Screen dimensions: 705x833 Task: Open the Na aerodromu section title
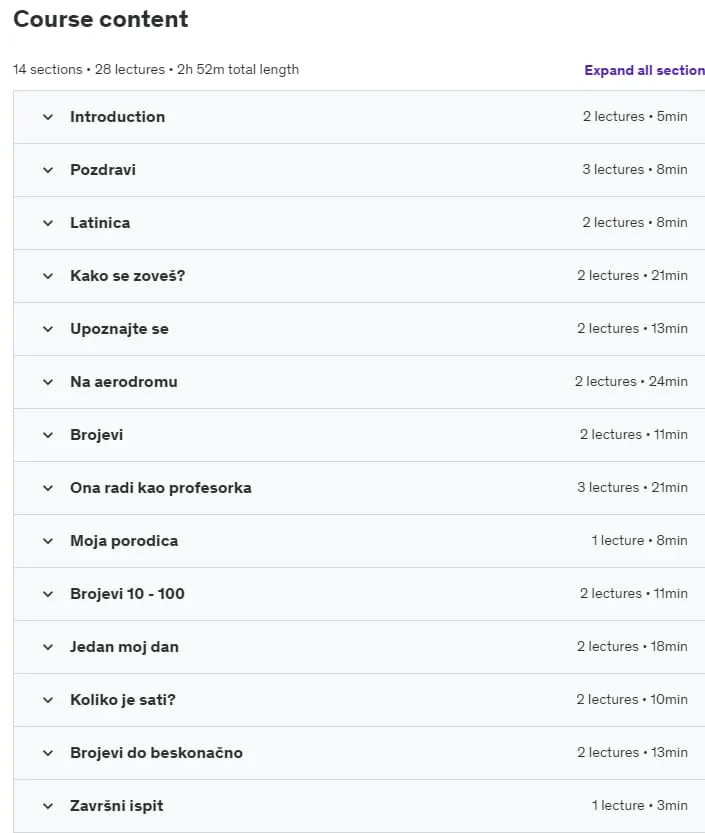pyautogui.click(x=124, y=382)
